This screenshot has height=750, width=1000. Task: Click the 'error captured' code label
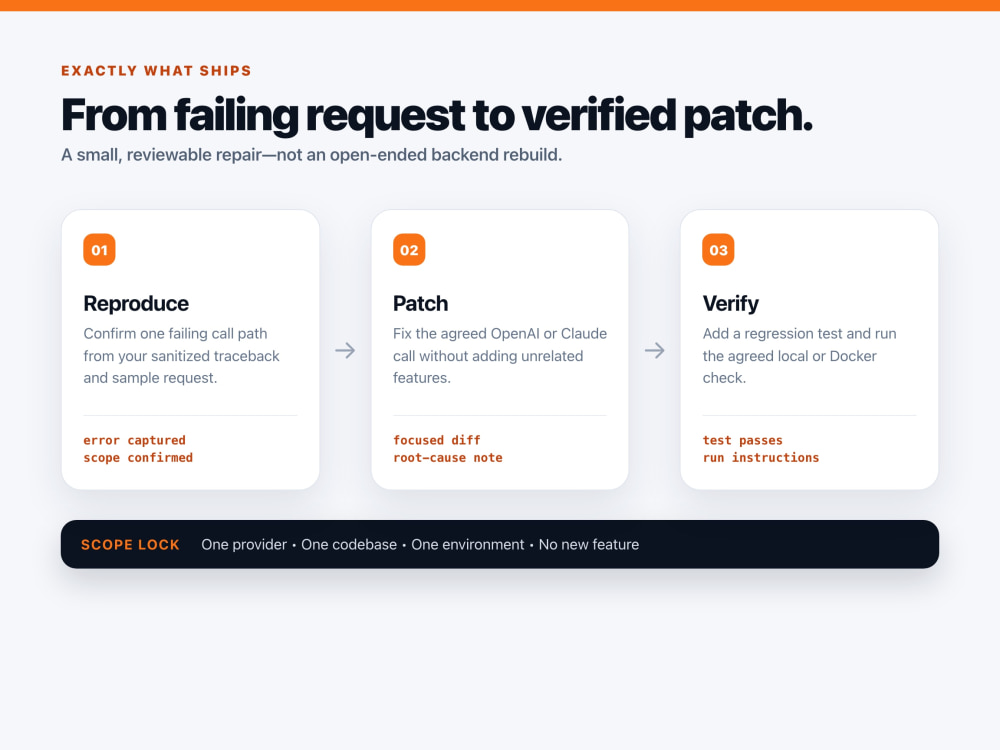tap(135, 440)
